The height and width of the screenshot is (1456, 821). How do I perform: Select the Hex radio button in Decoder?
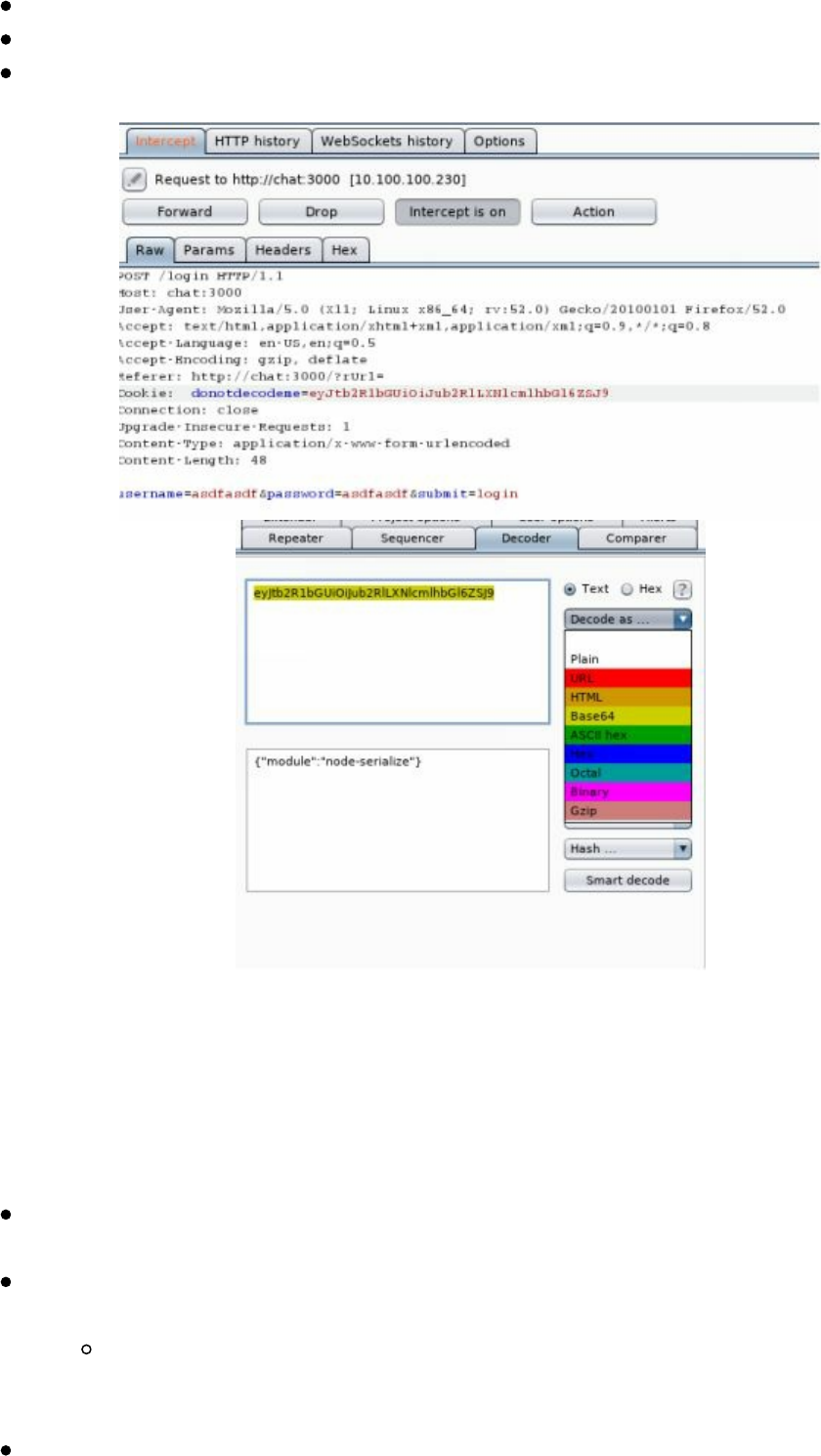628,589
